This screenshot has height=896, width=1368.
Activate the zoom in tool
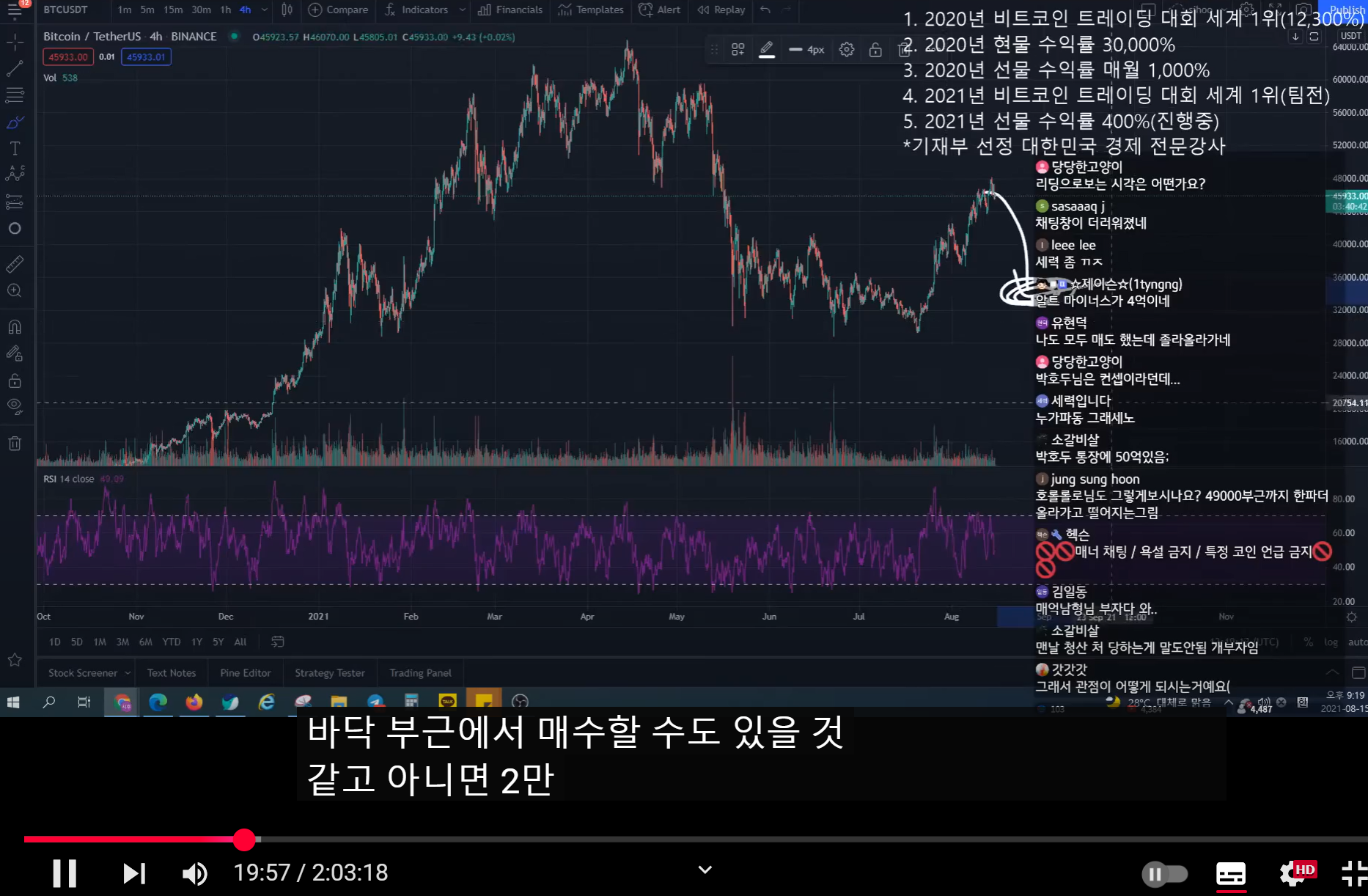(15, 291)
